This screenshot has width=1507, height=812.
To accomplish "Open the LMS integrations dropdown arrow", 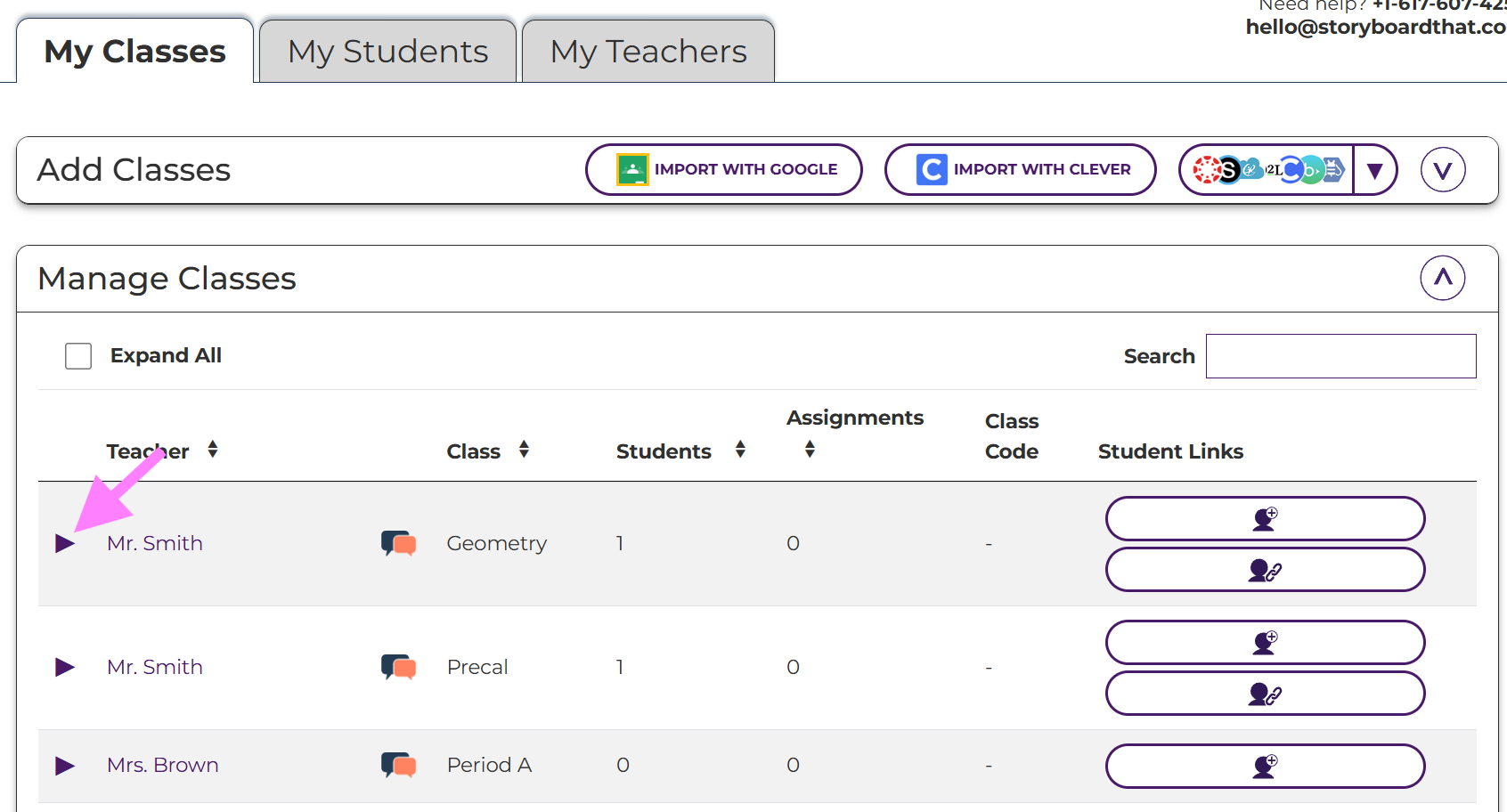I will tap(1374, 170).
